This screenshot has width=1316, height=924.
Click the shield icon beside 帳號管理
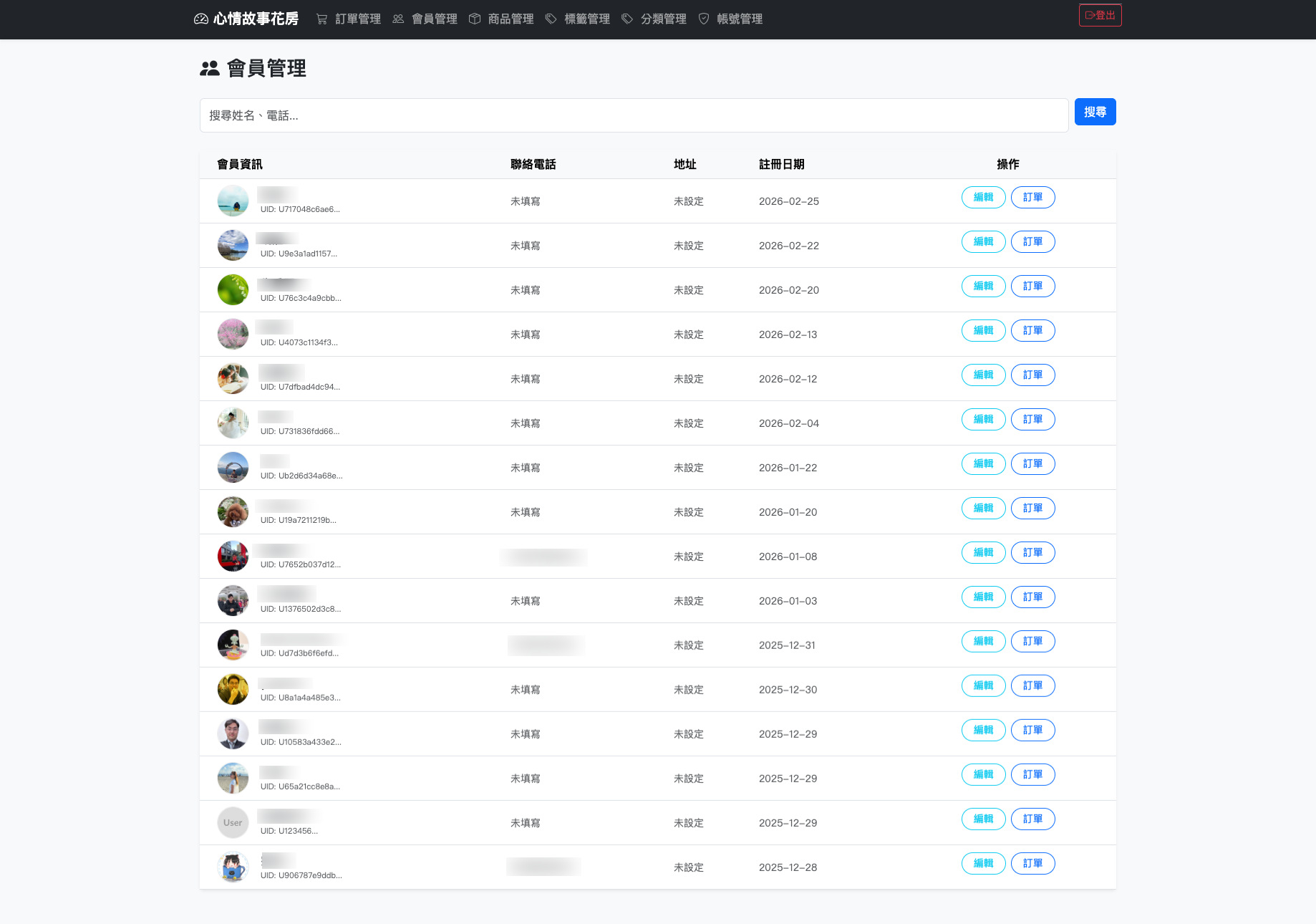704,19
